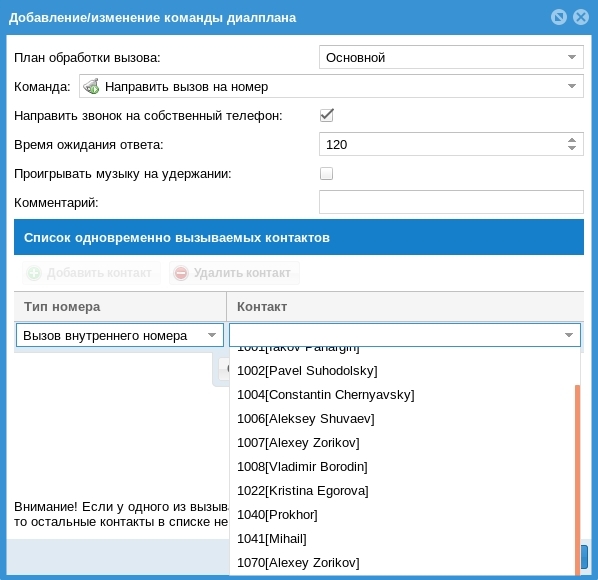Click the Добавить контакт button
The height and width of the screenshot is (580, 598).
[91, 273]
